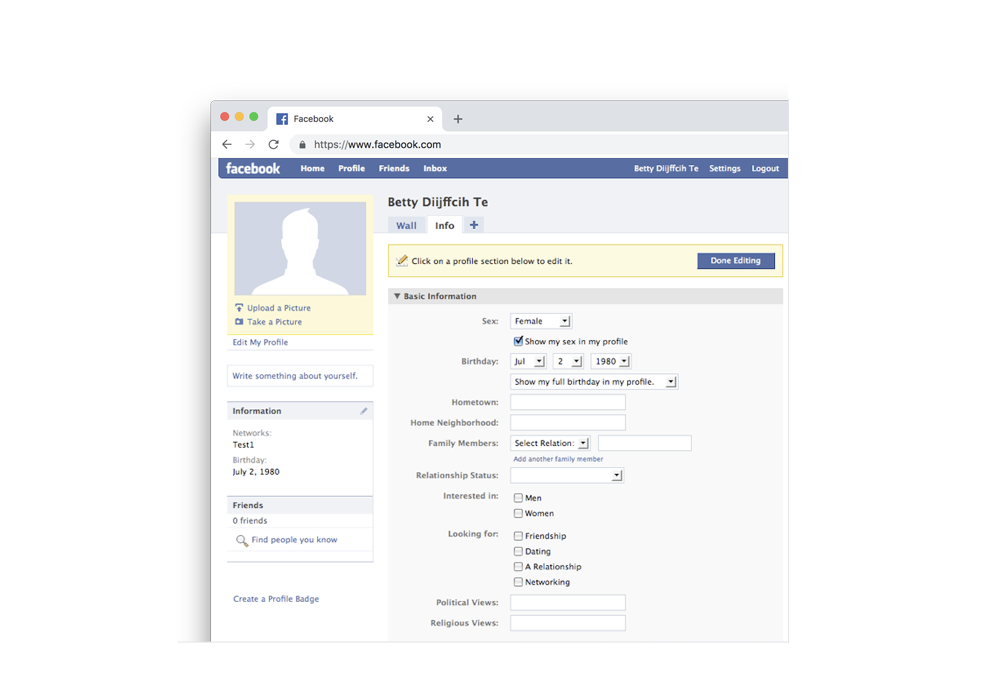Screen dimensions: 1000x700
Task: Click the camera icon beside Take a Picture
Action: click(239, 322)
